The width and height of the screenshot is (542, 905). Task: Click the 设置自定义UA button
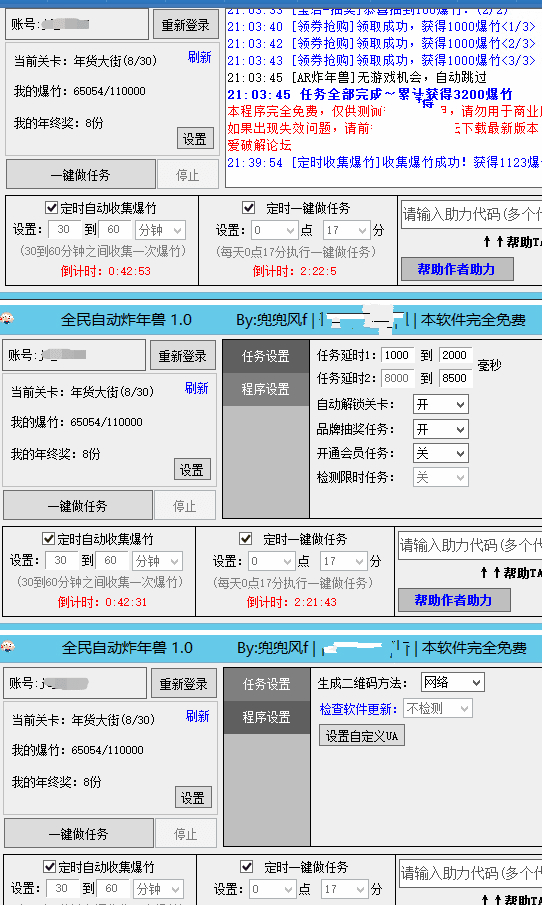click(362, 736)
